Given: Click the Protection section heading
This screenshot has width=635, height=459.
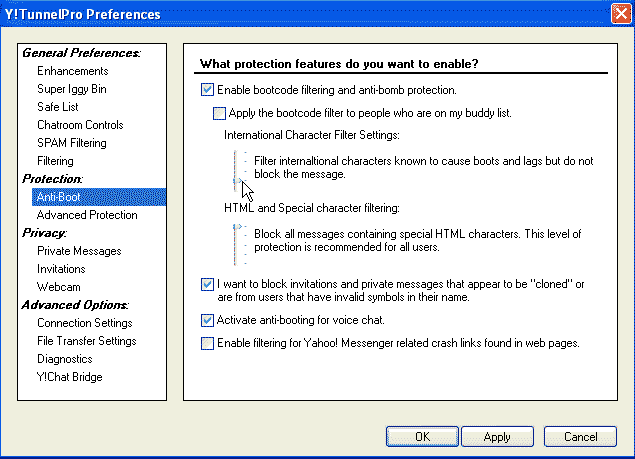Looking at the screenshot, I should pyautogui.click(x=52, y=179).
